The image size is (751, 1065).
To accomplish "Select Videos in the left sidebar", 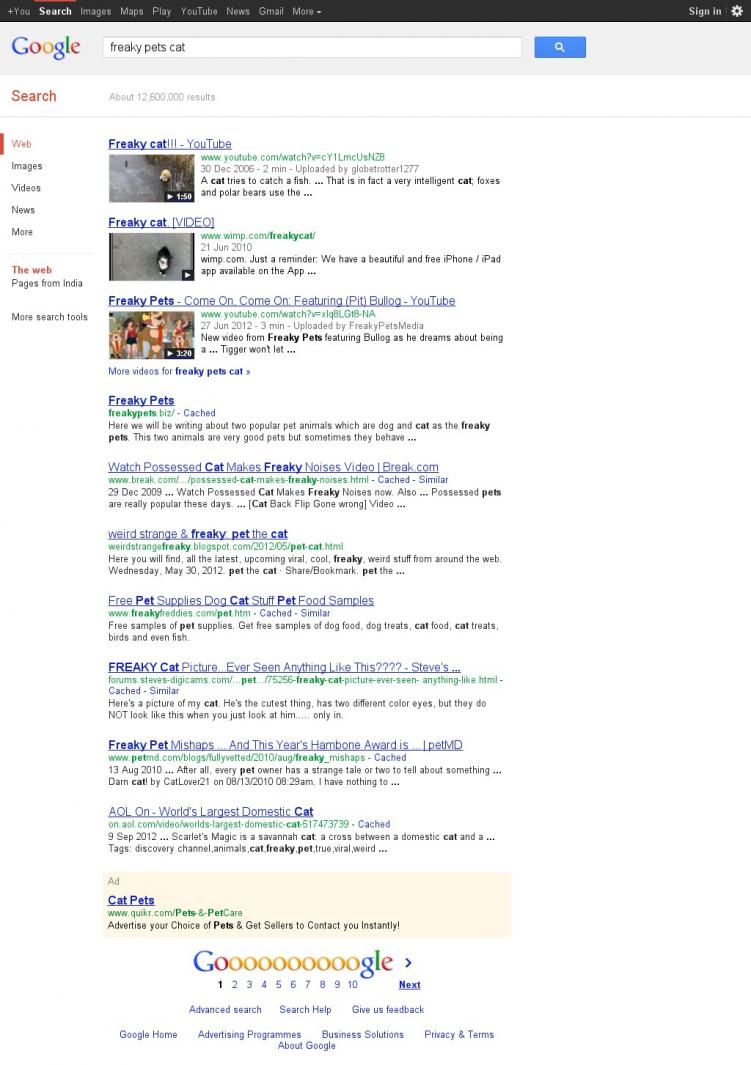I will 26,187.
